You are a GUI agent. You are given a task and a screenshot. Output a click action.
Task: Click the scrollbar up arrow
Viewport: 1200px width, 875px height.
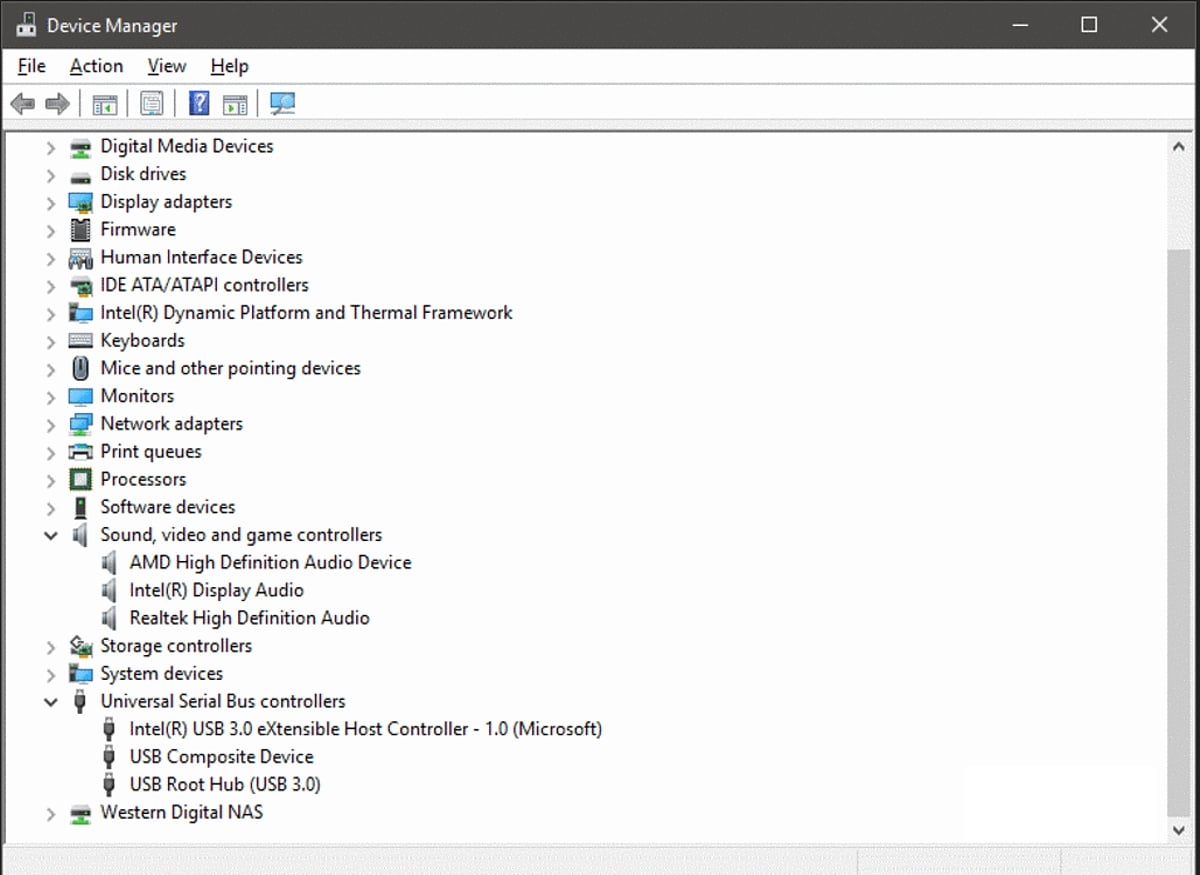[x=1178, y=147]
